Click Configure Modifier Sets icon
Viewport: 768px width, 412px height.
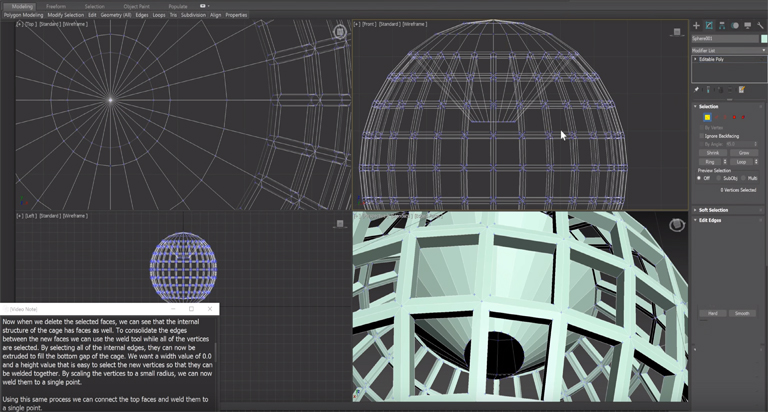742,89
